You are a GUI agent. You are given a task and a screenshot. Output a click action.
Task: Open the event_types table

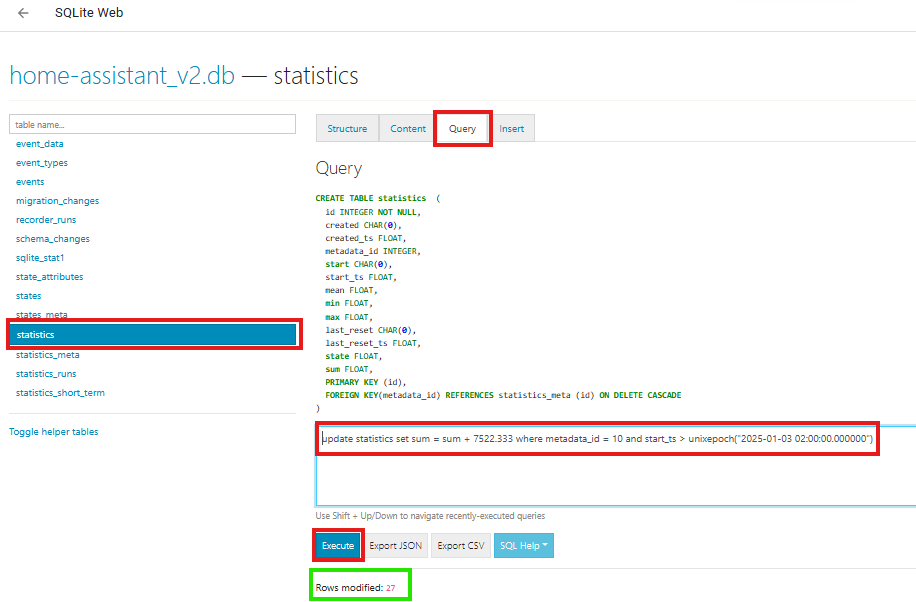[x=41, y=163]
